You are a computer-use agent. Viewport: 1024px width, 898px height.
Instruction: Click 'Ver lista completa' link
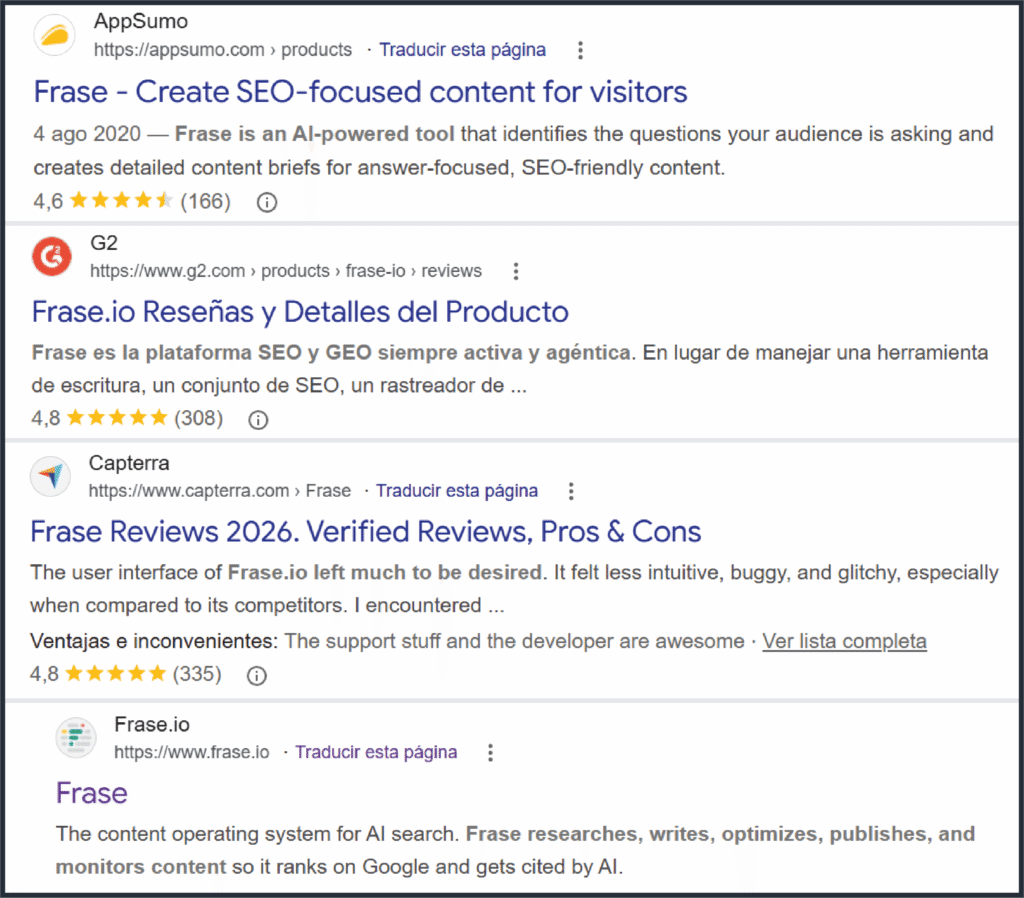point(844,641)
